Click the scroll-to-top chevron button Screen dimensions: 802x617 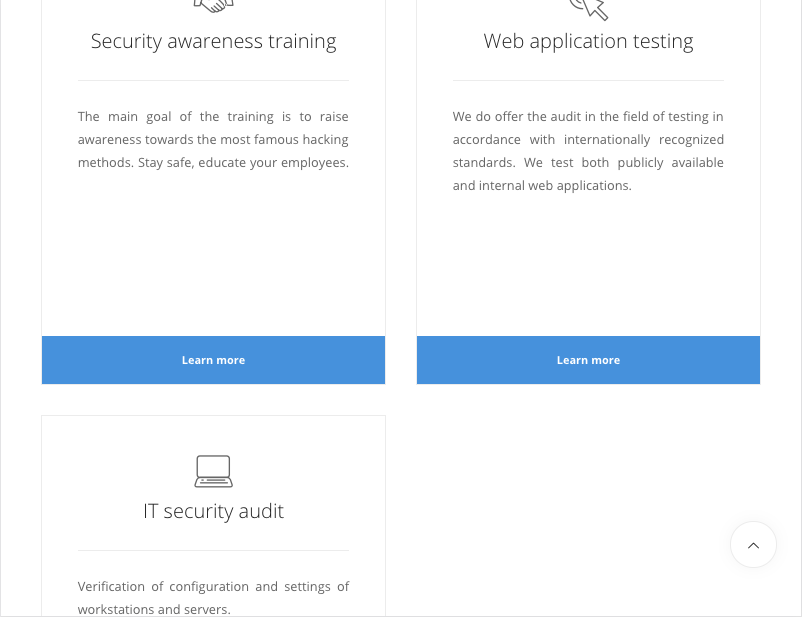pos(753,545)
